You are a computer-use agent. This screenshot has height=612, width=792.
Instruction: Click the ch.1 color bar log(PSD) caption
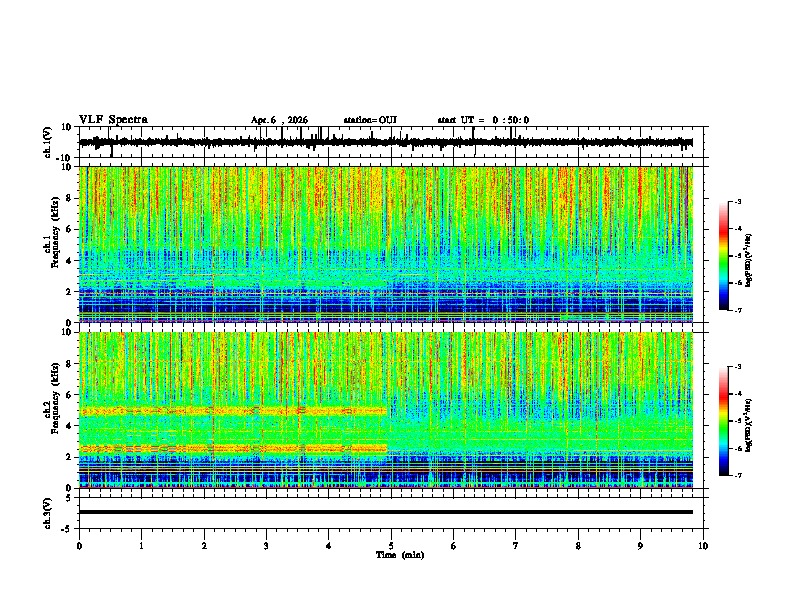point(749,260)
